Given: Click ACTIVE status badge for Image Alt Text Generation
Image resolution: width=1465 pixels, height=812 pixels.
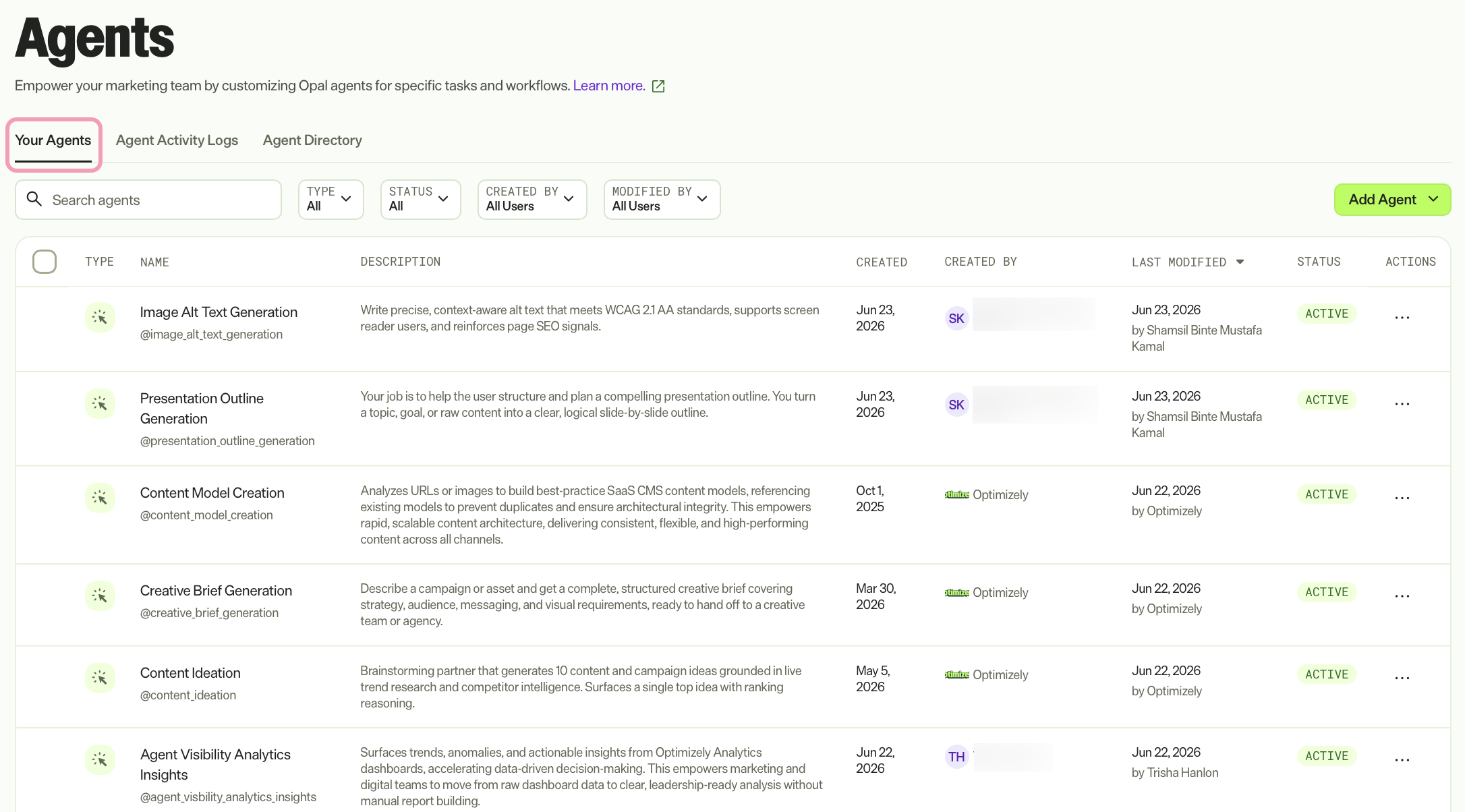Looking at the screenshot, I should (x=1326, y=314).
